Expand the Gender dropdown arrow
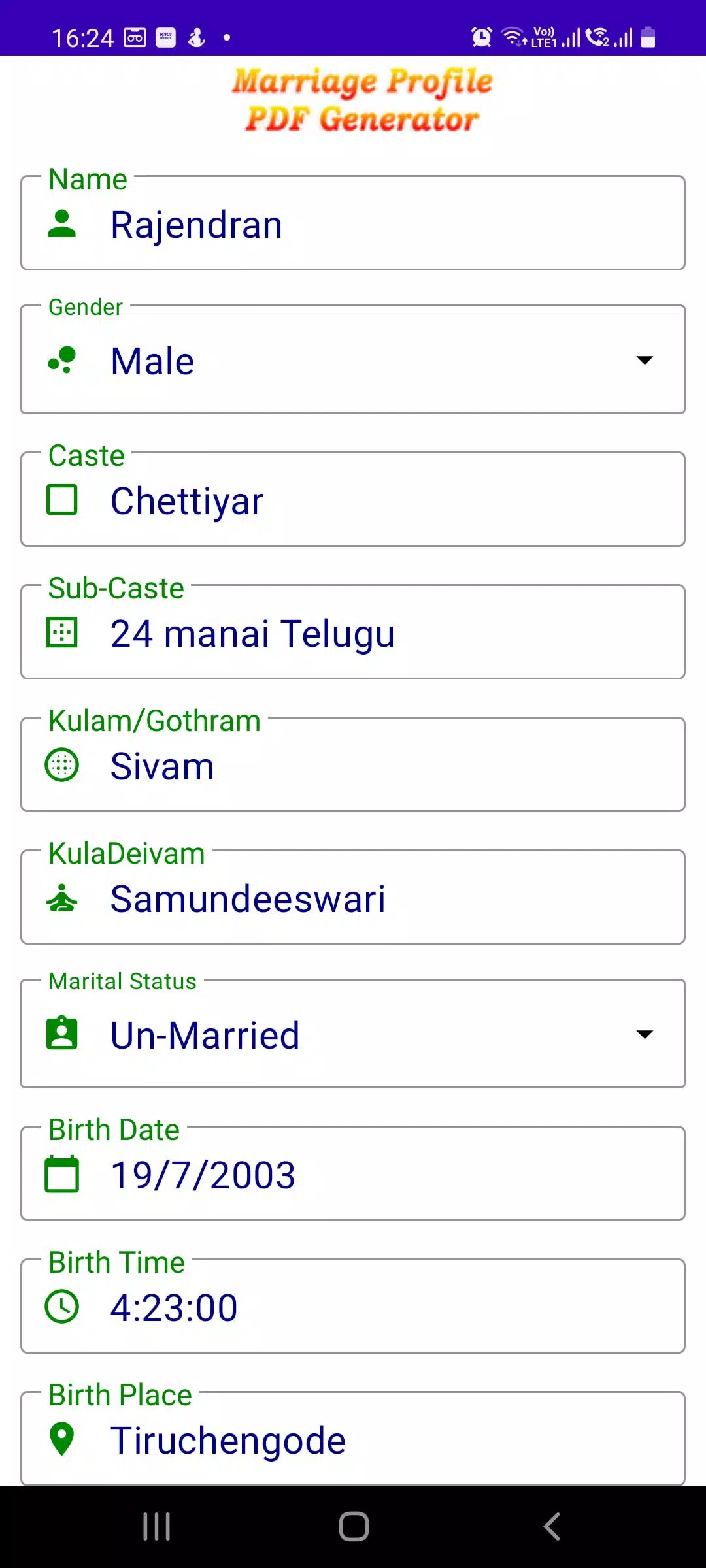The height and width of the screenshot is (1568, 706). click(645, 360)
